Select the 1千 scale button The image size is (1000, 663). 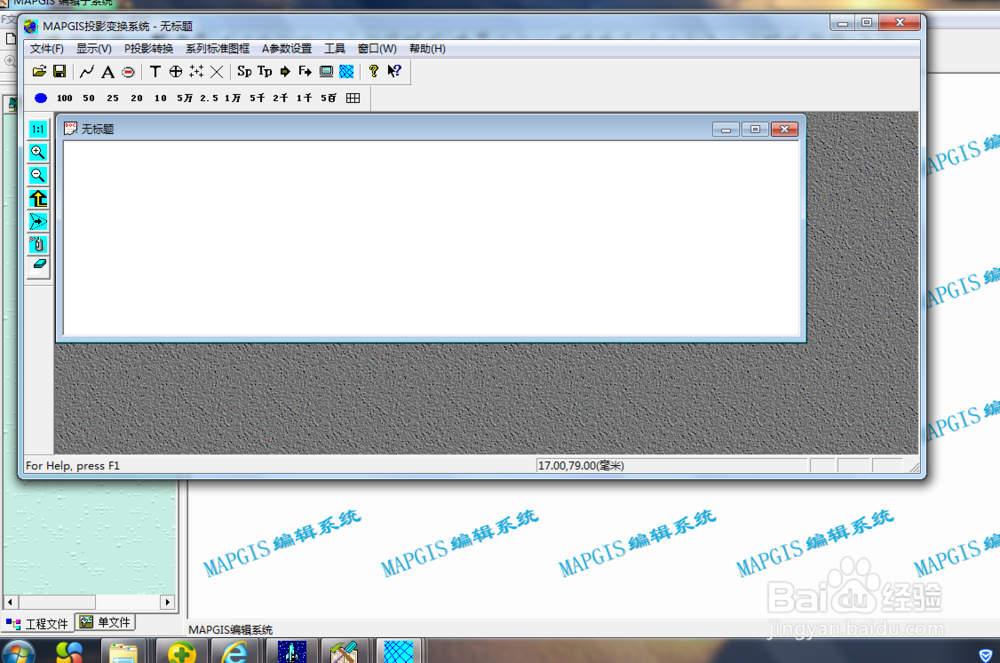(304, 98)
